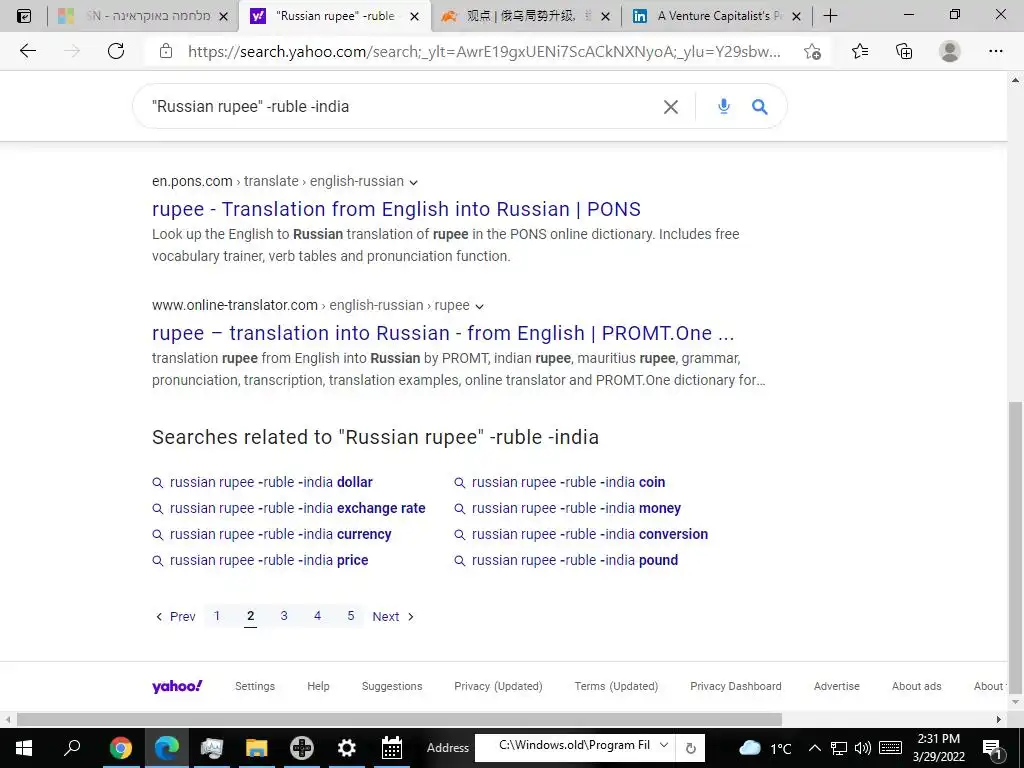Open the Collections icon
This screenshot has height=768, width=1024.
point(904,51)
